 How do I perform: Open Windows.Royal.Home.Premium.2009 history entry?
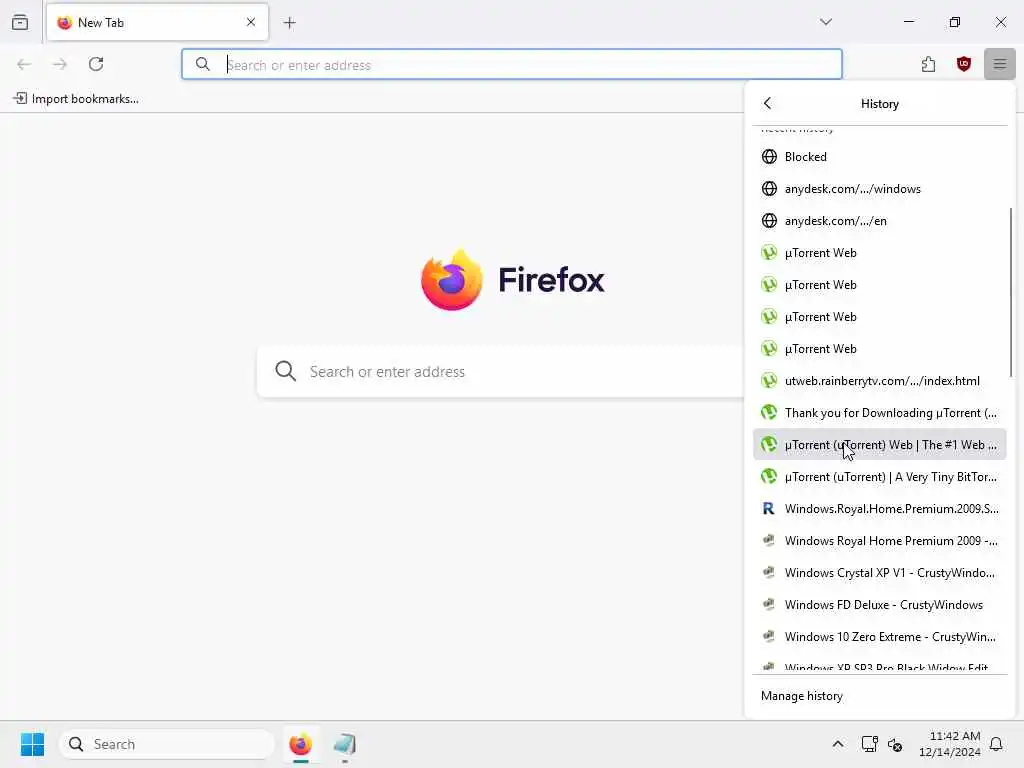[879, 509]
